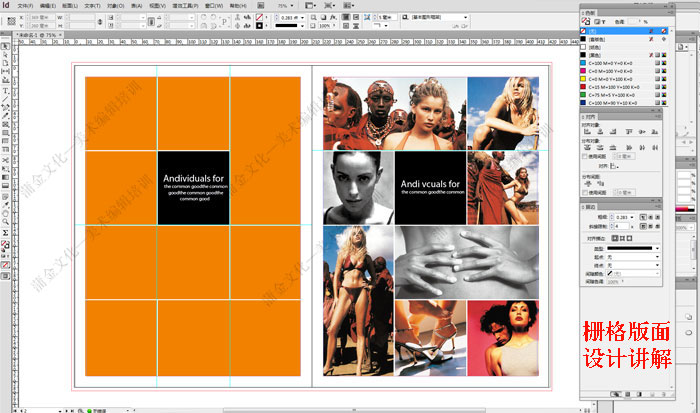The image size is (700, 413).
Task: Open the 版面(L) menu
Action: pos(70,6)
